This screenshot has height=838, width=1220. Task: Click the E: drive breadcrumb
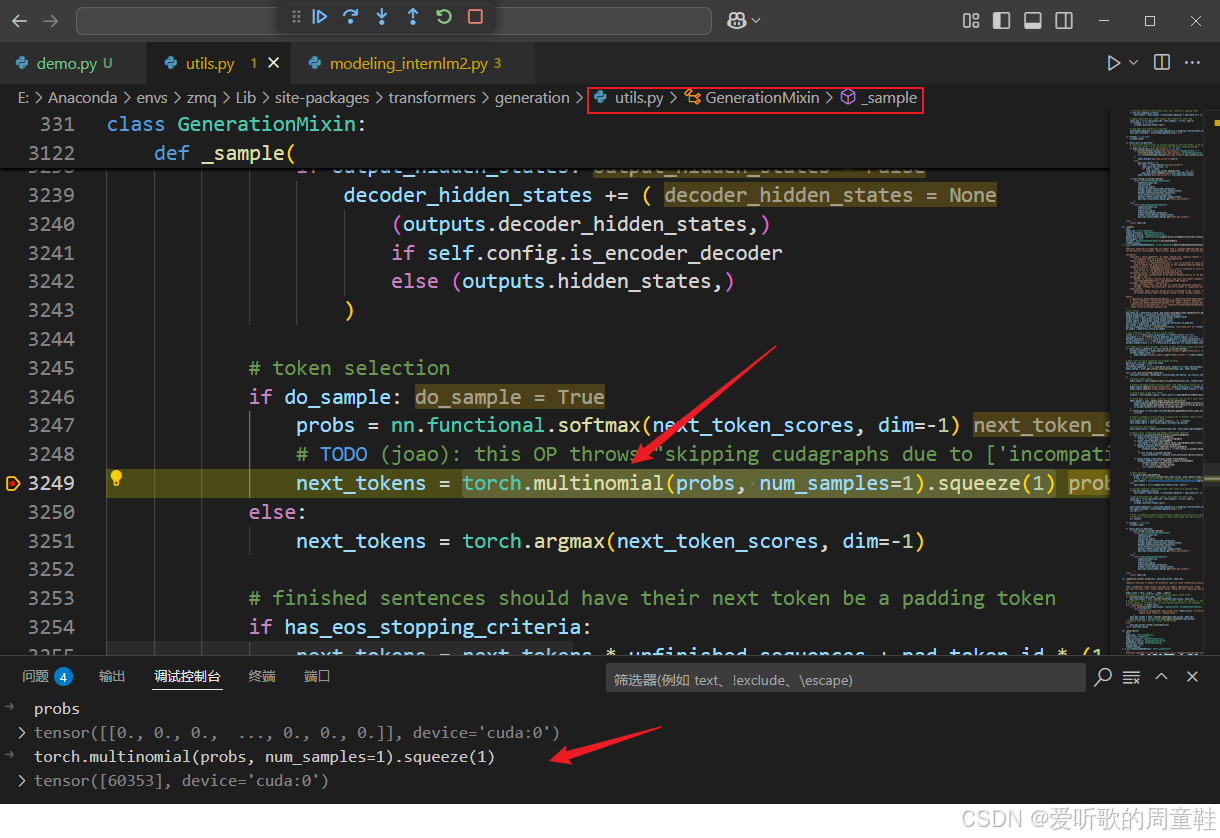[24, 98]
